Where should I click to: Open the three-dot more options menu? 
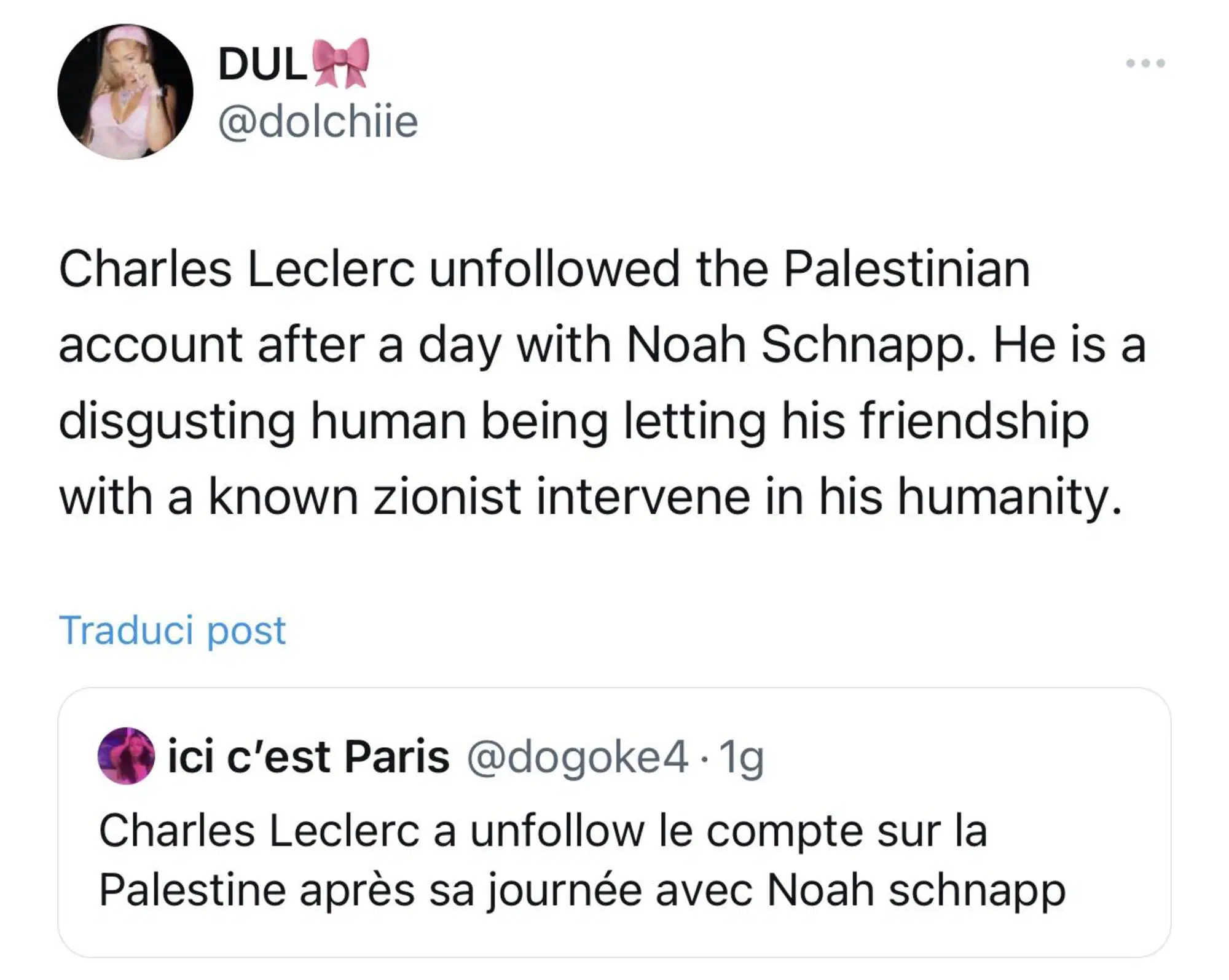coord(1145,63)
